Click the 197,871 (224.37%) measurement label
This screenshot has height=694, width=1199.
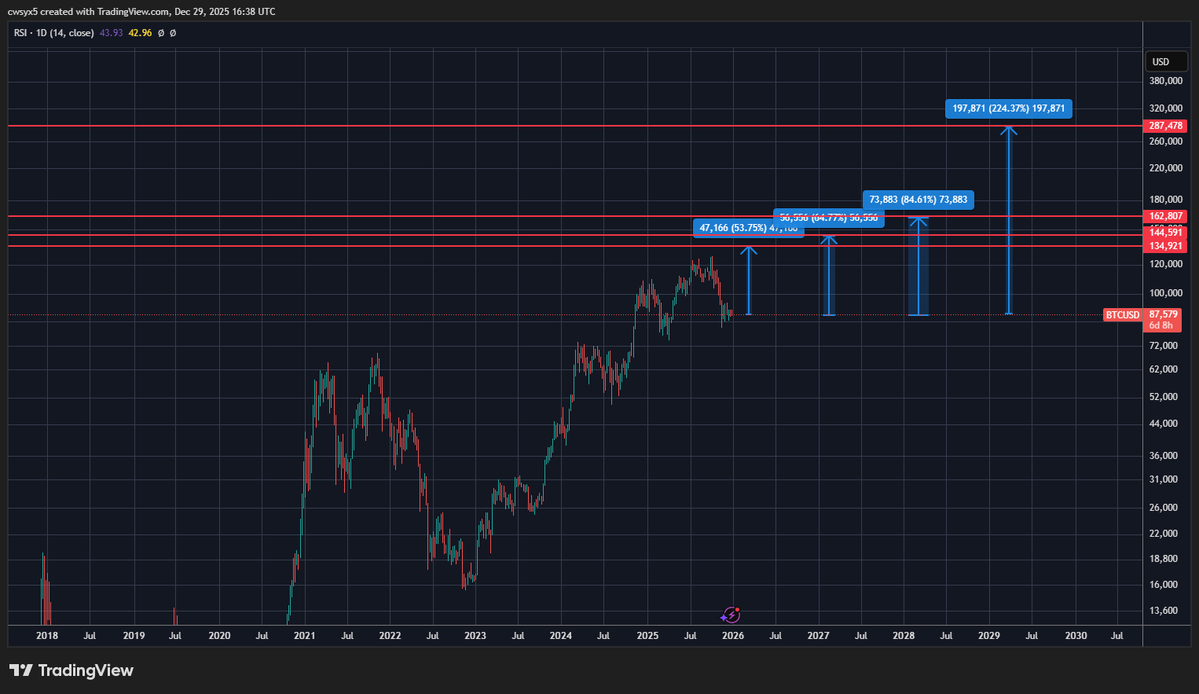point(1009,109)
